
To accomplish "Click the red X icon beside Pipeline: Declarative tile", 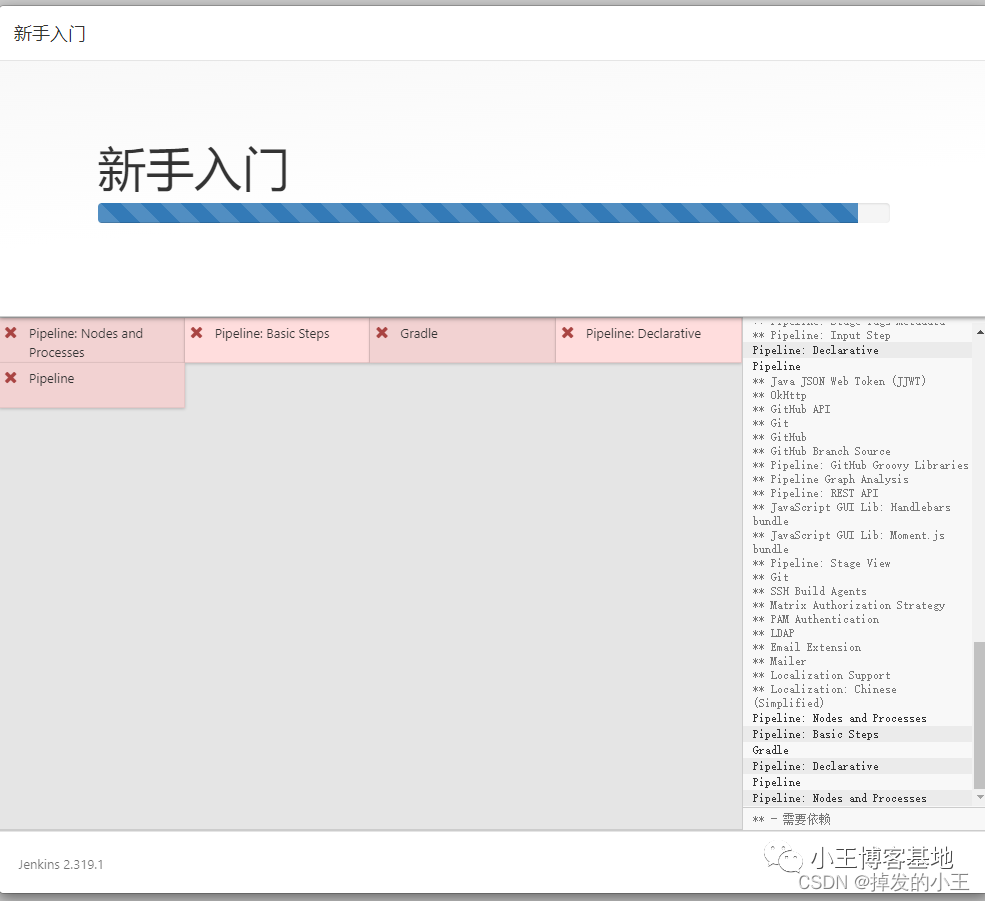I will click(568, 333).
